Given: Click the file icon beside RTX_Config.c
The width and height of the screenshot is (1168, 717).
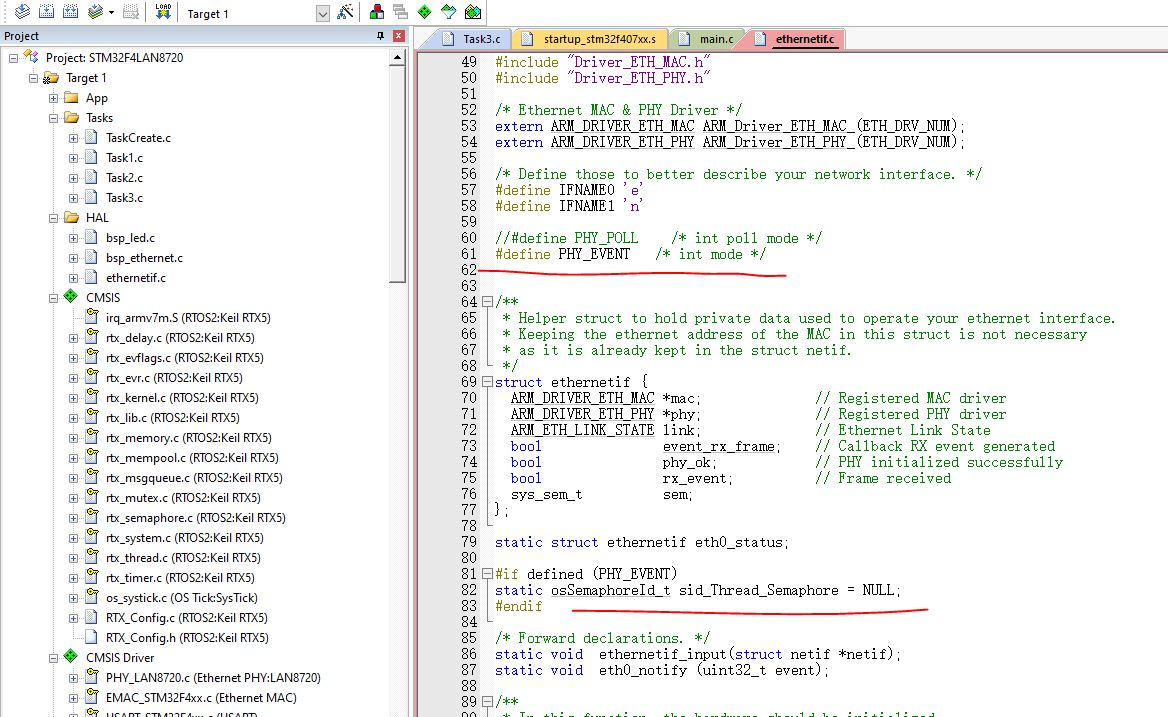Looking at the screenshot, I should pyautogui.click(x=92, y=616).
